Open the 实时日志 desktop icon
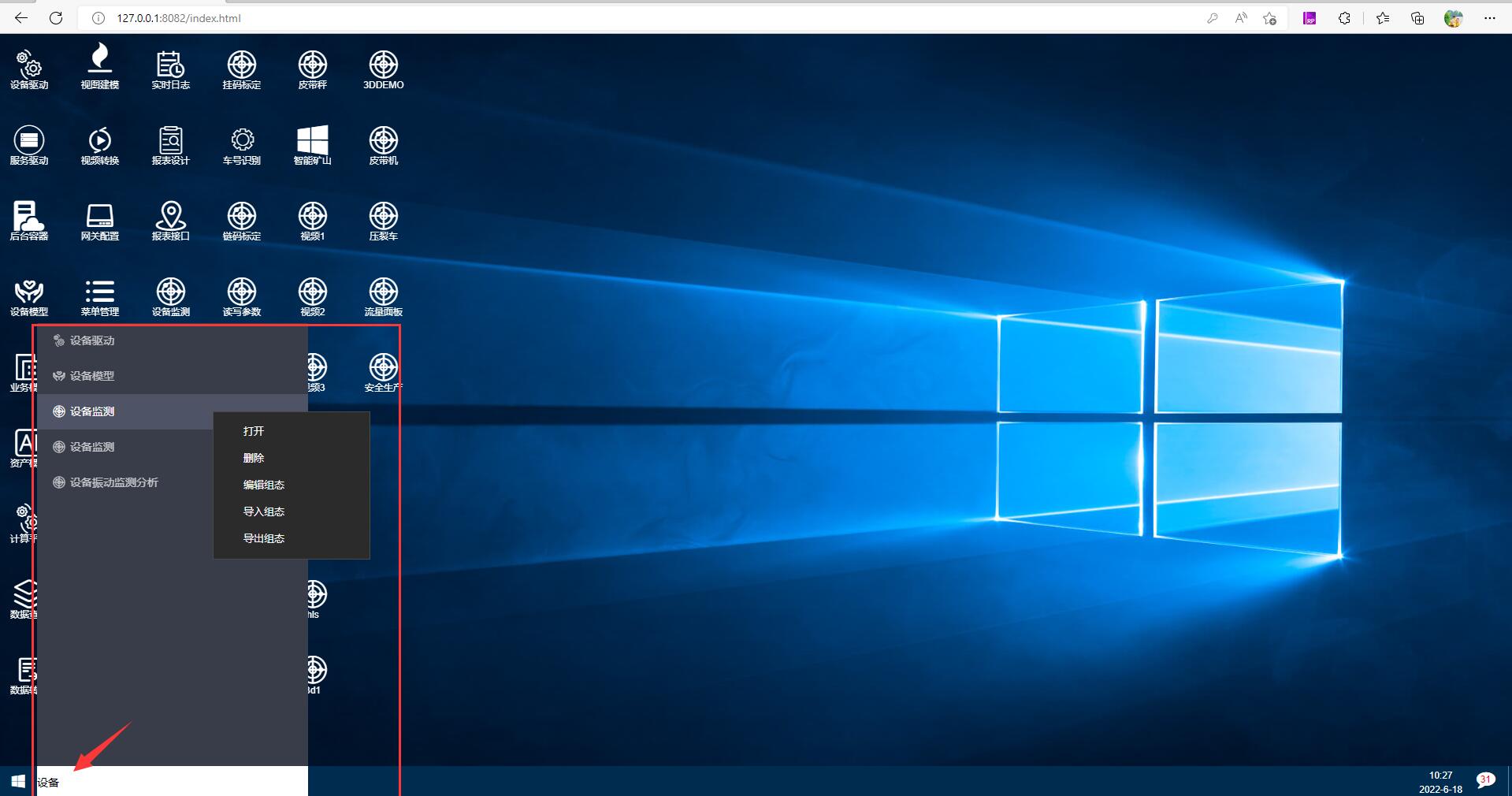The width and height of the screenshot is (1512, 796). (x=171, y=69)
